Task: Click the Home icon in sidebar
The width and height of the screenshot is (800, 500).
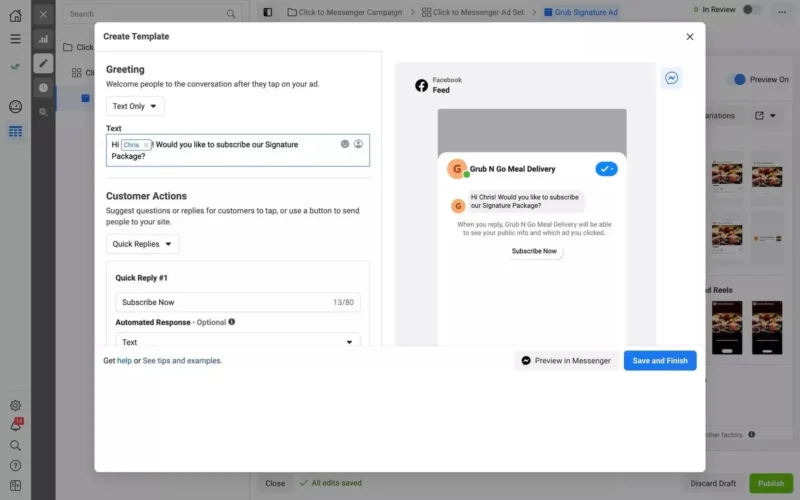Action: point(15,16)
